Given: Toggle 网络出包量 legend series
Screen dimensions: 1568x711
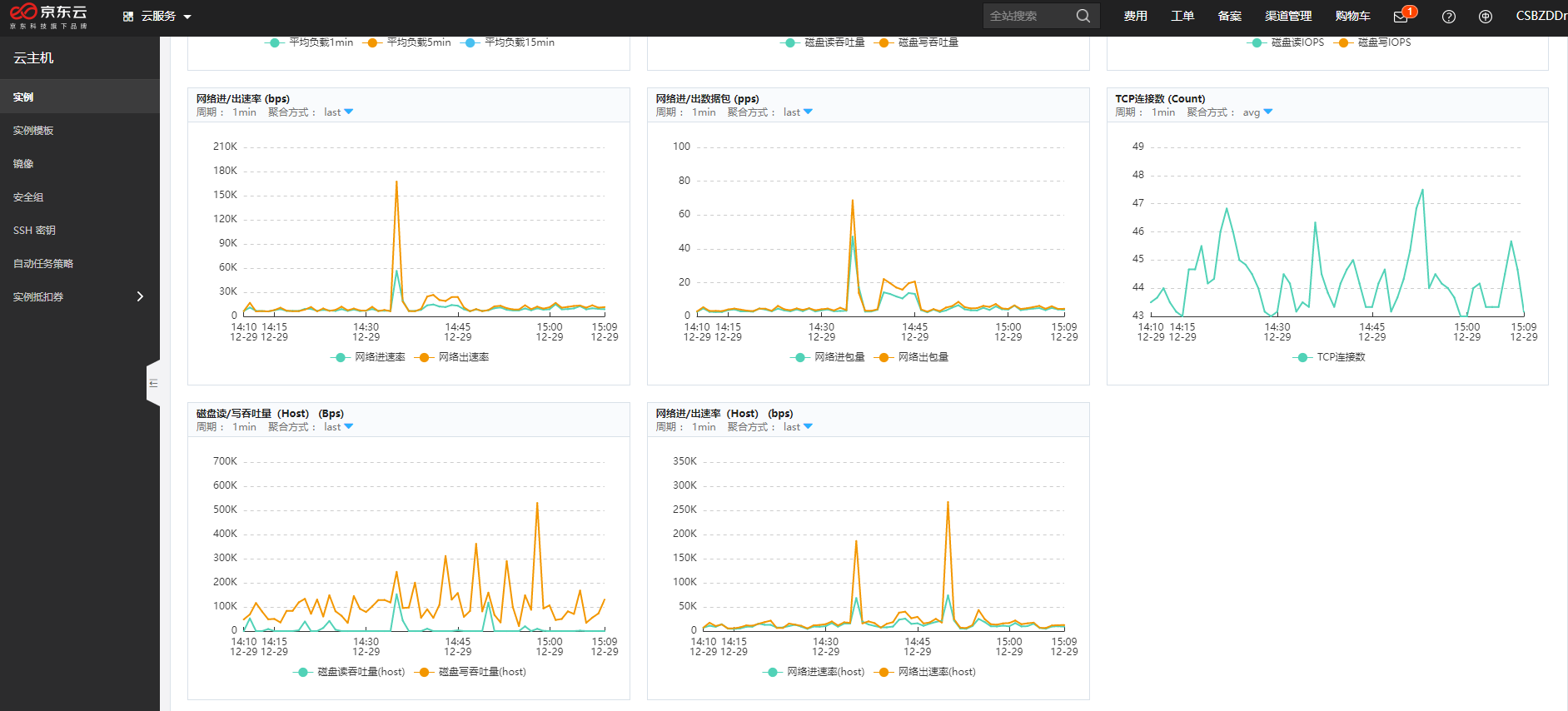Looking at the screenshot, I should click(912, 357).
